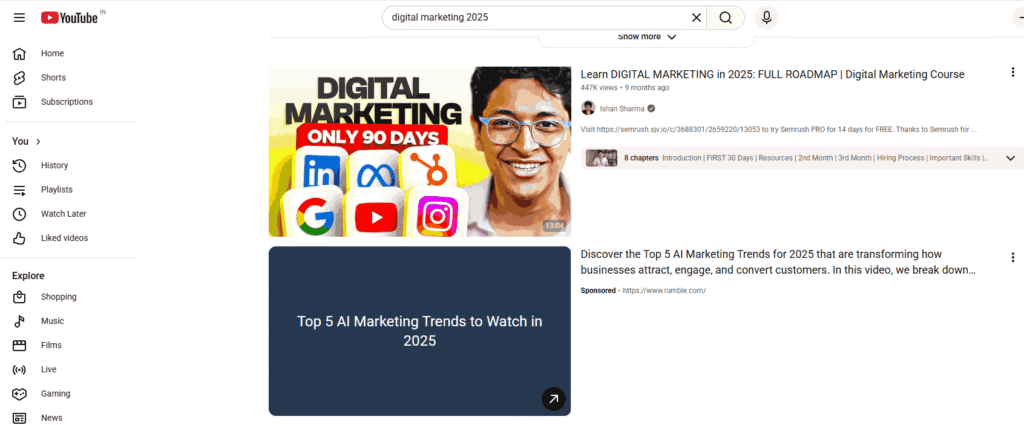Click the 13:04 duration badge
The image size is (1024, 425).
click(554, 226)
